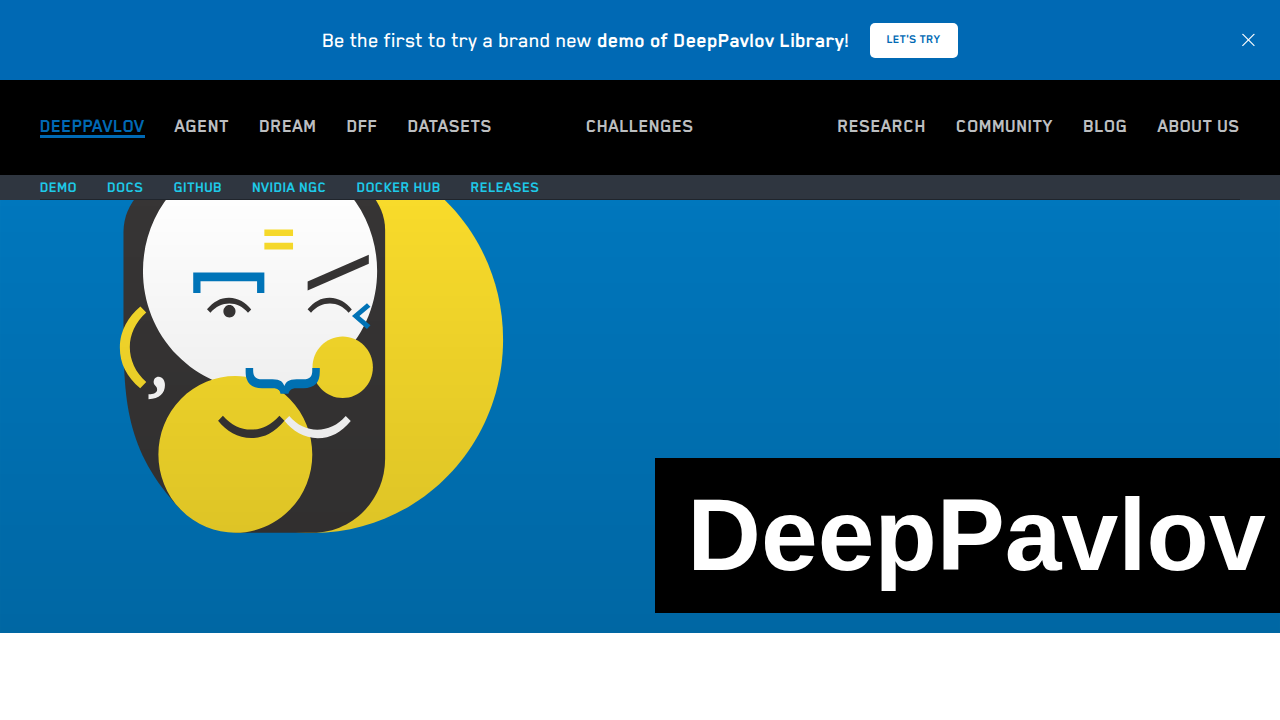Select DFF in the navigation bar
Screen dimensions: 1280x720
pyautogui.click(x=361, y=127)
